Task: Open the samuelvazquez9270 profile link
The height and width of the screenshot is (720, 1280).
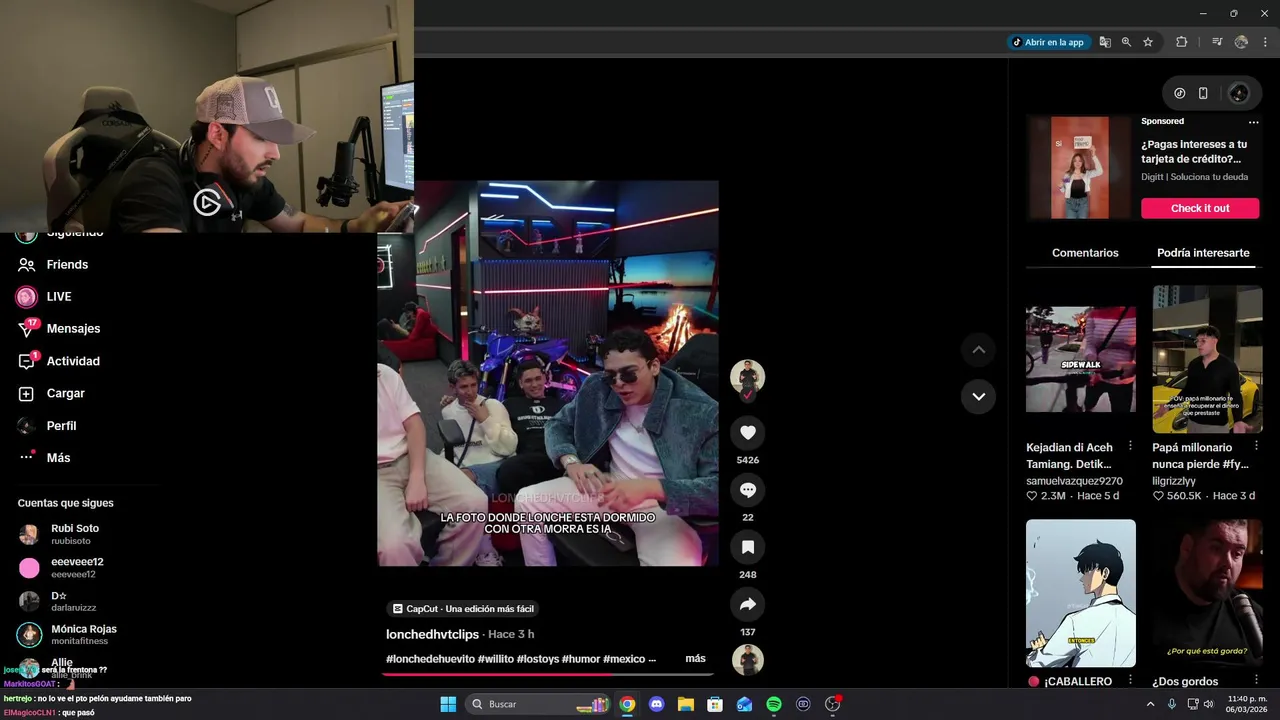Action: (x=1074, y=481)
